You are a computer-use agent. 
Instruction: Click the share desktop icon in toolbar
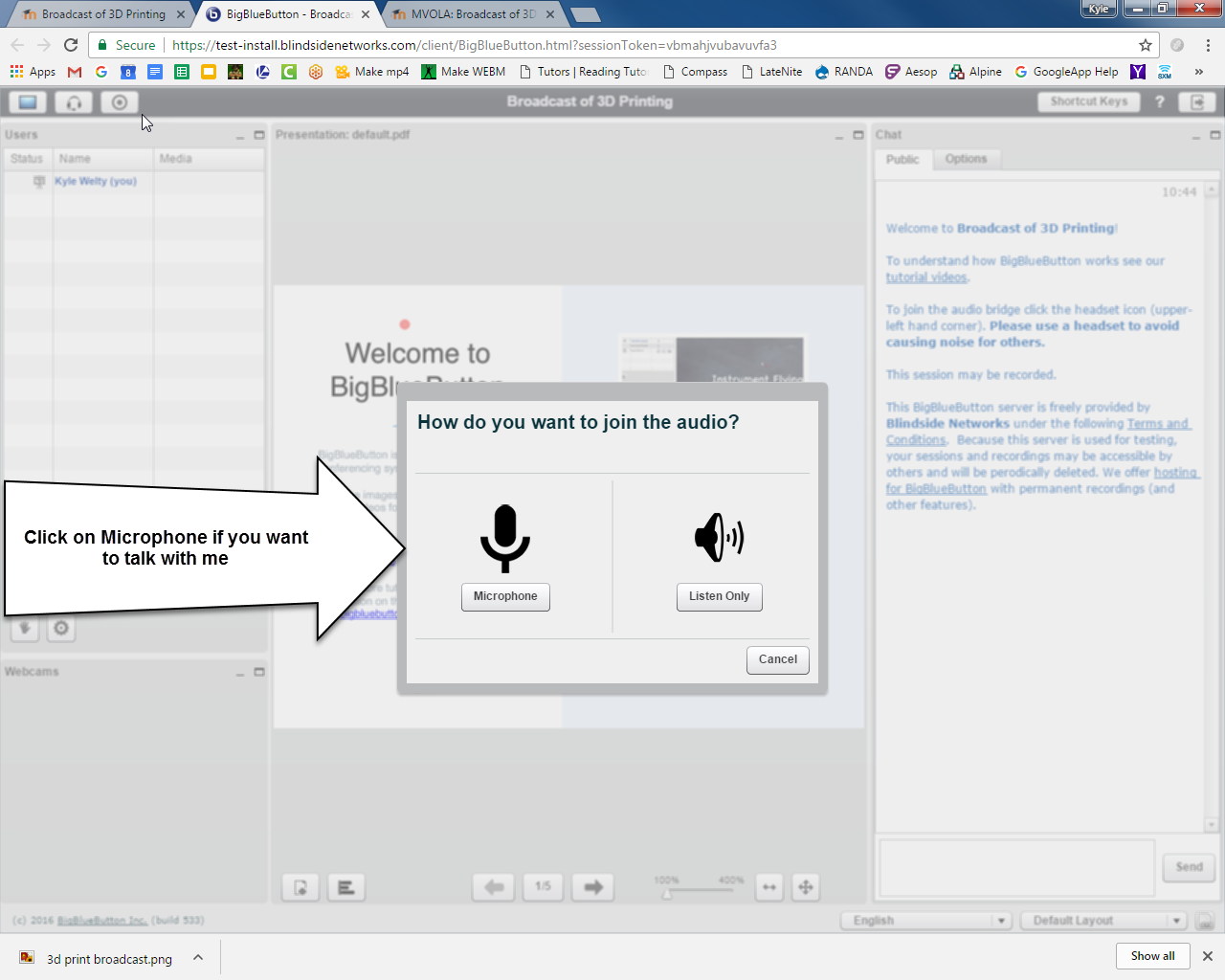[x=28, y=102]
